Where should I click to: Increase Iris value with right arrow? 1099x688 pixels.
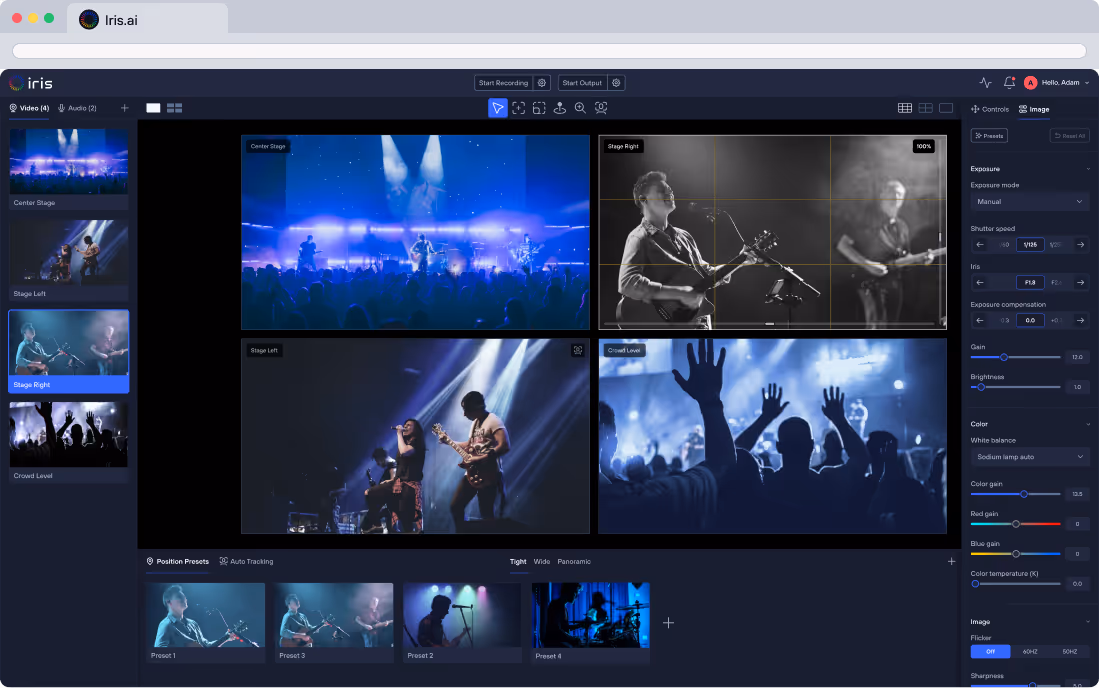pos(1081,282)
